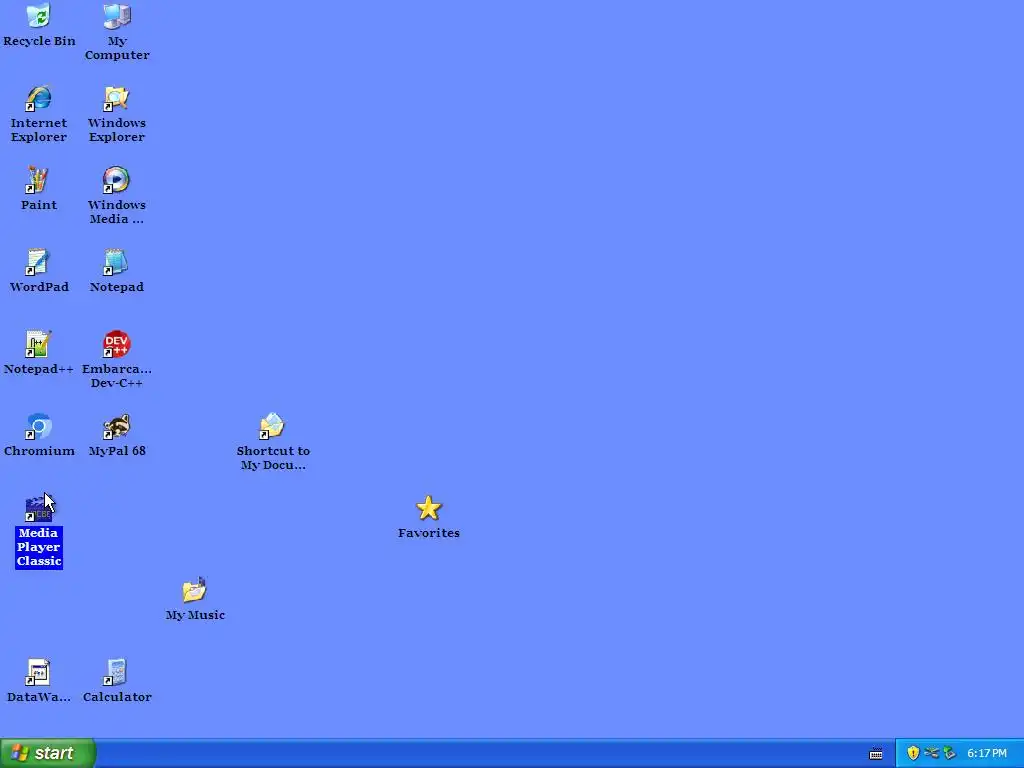Select the DataWa... shortcut icon

pyautogui.click(x=38, y=673)
